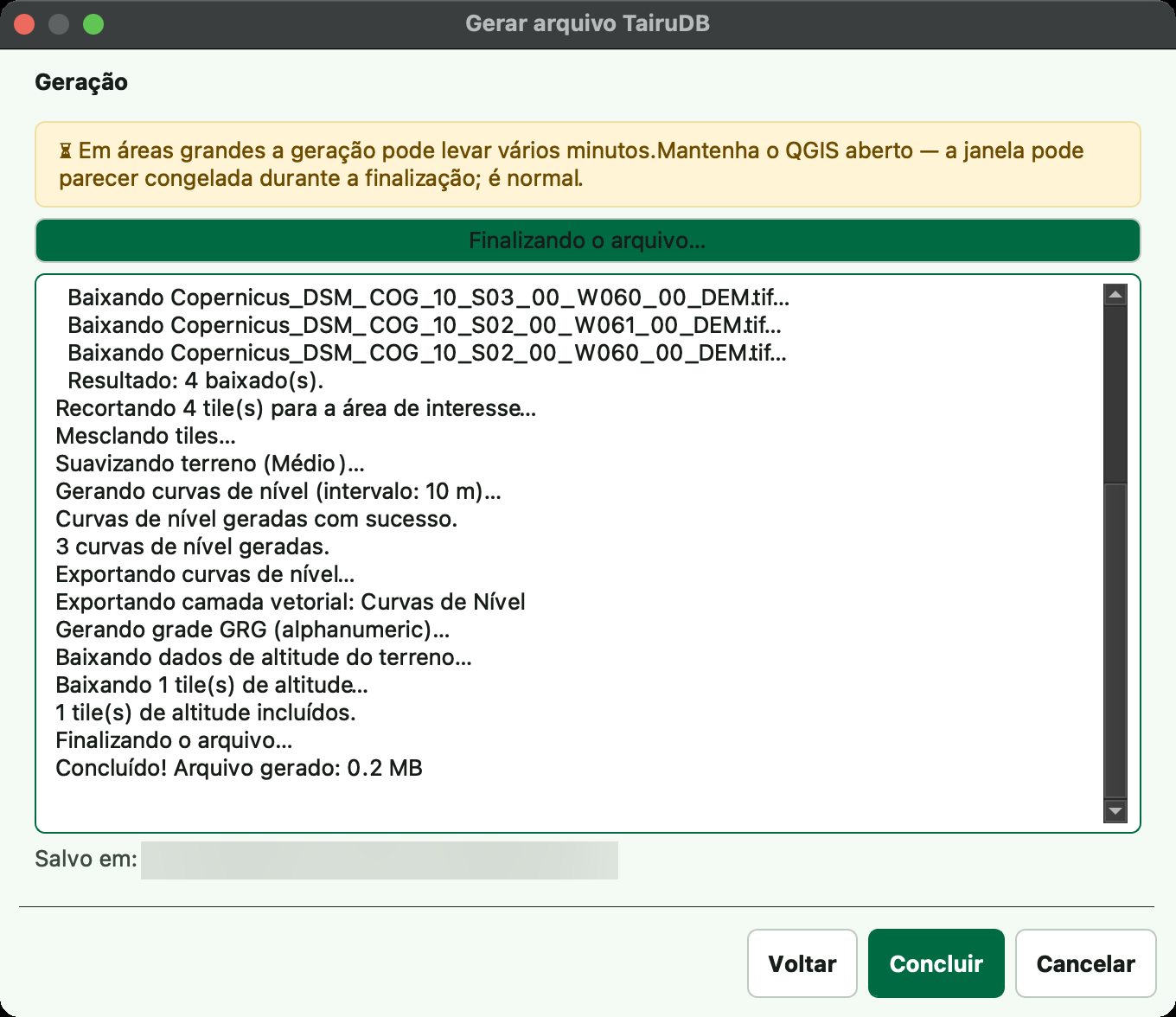Image resolution: width=1176 pixels, height=1017 pixels.
Task: Select log line 'Mesclando tiles...'
Action: point(145,436)
